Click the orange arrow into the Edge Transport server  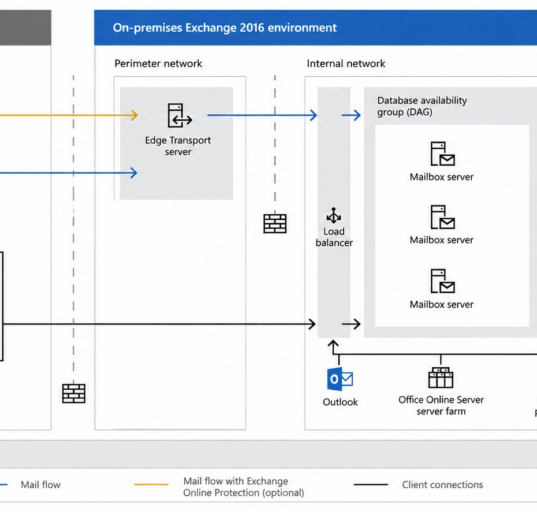pos(68,115)
